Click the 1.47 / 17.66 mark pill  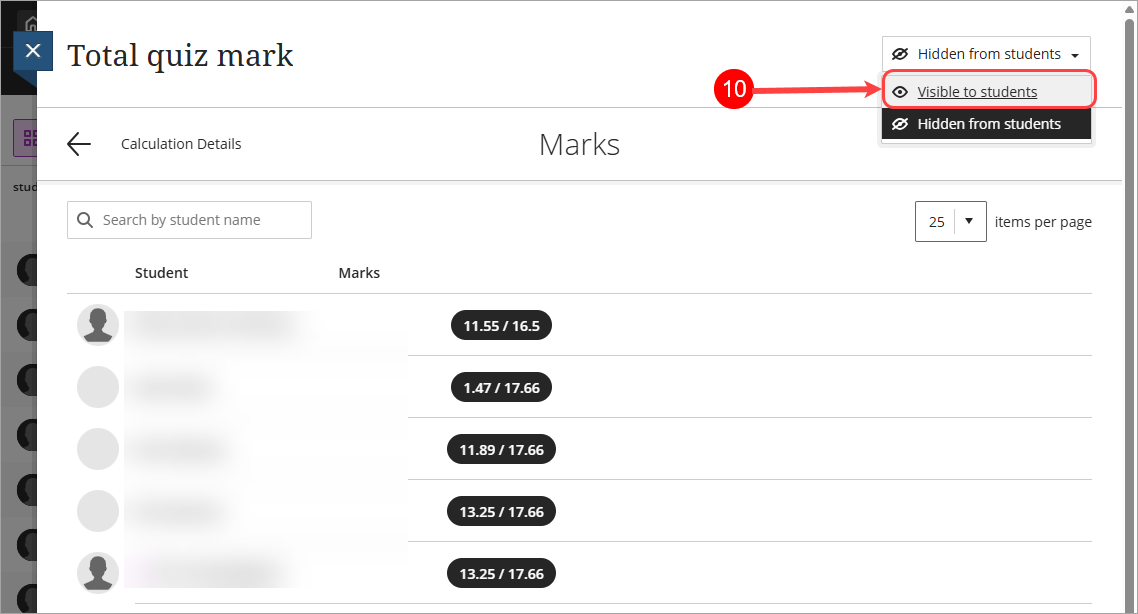(502, 388)
